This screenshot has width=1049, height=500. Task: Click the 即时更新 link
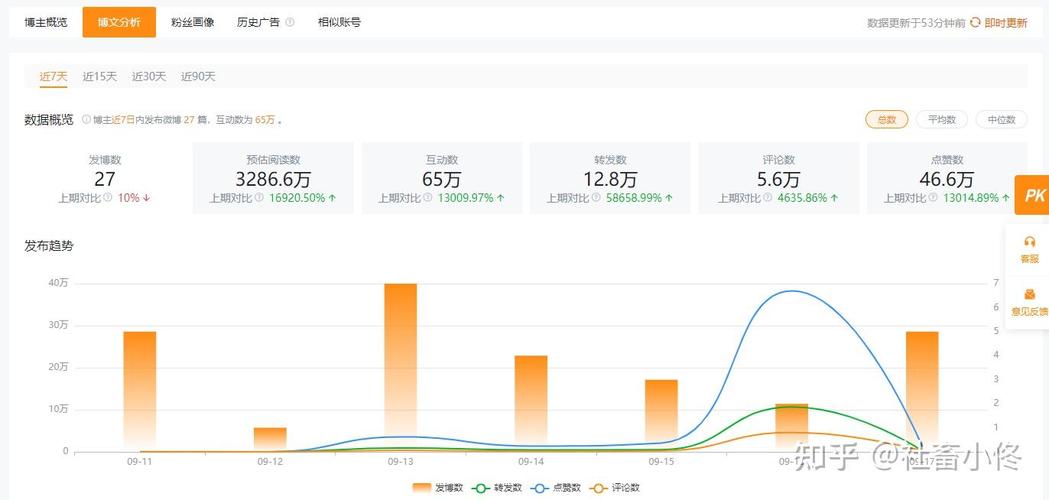1006,23
